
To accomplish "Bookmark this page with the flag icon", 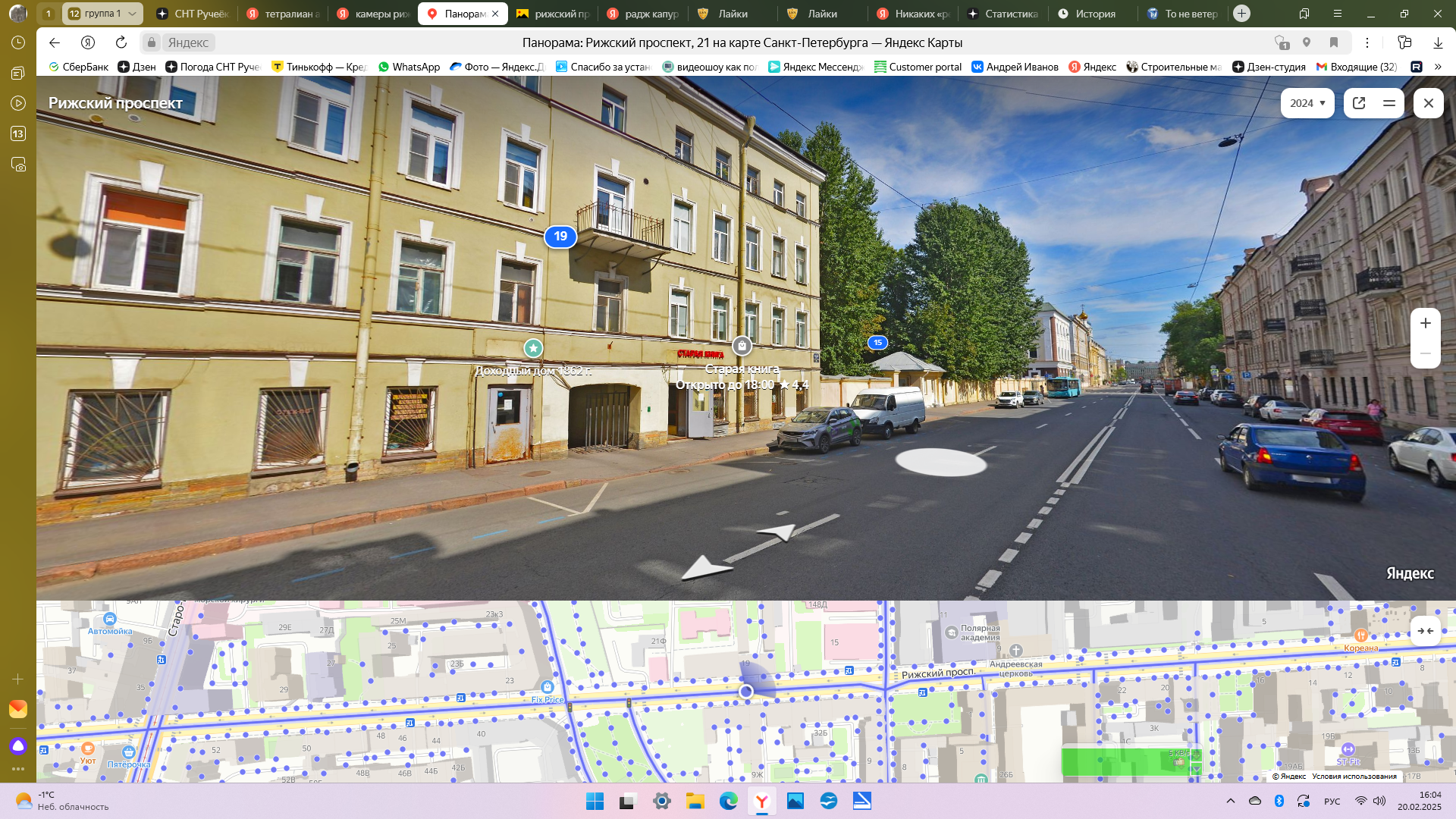I will click(1334, 42).
